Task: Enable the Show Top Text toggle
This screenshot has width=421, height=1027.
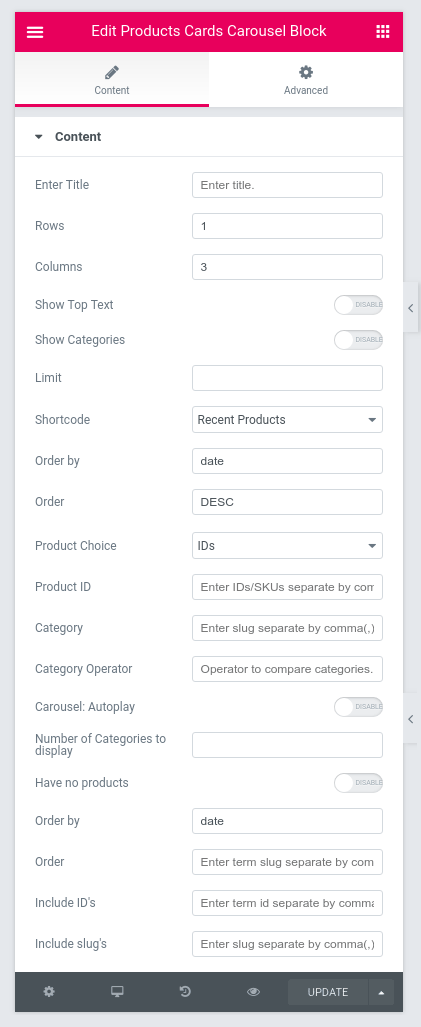Action: (x=358, y=305)
